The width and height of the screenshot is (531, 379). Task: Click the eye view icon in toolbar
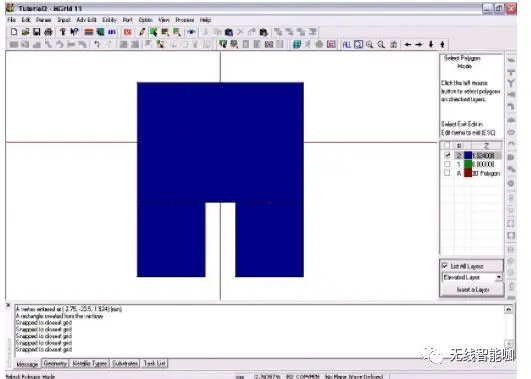(191, 32)
